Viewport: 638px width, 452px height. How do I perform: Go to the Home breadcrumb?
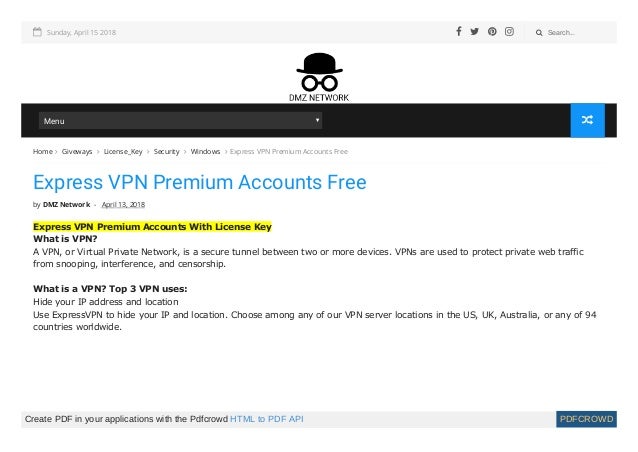[x=42, y=151]
